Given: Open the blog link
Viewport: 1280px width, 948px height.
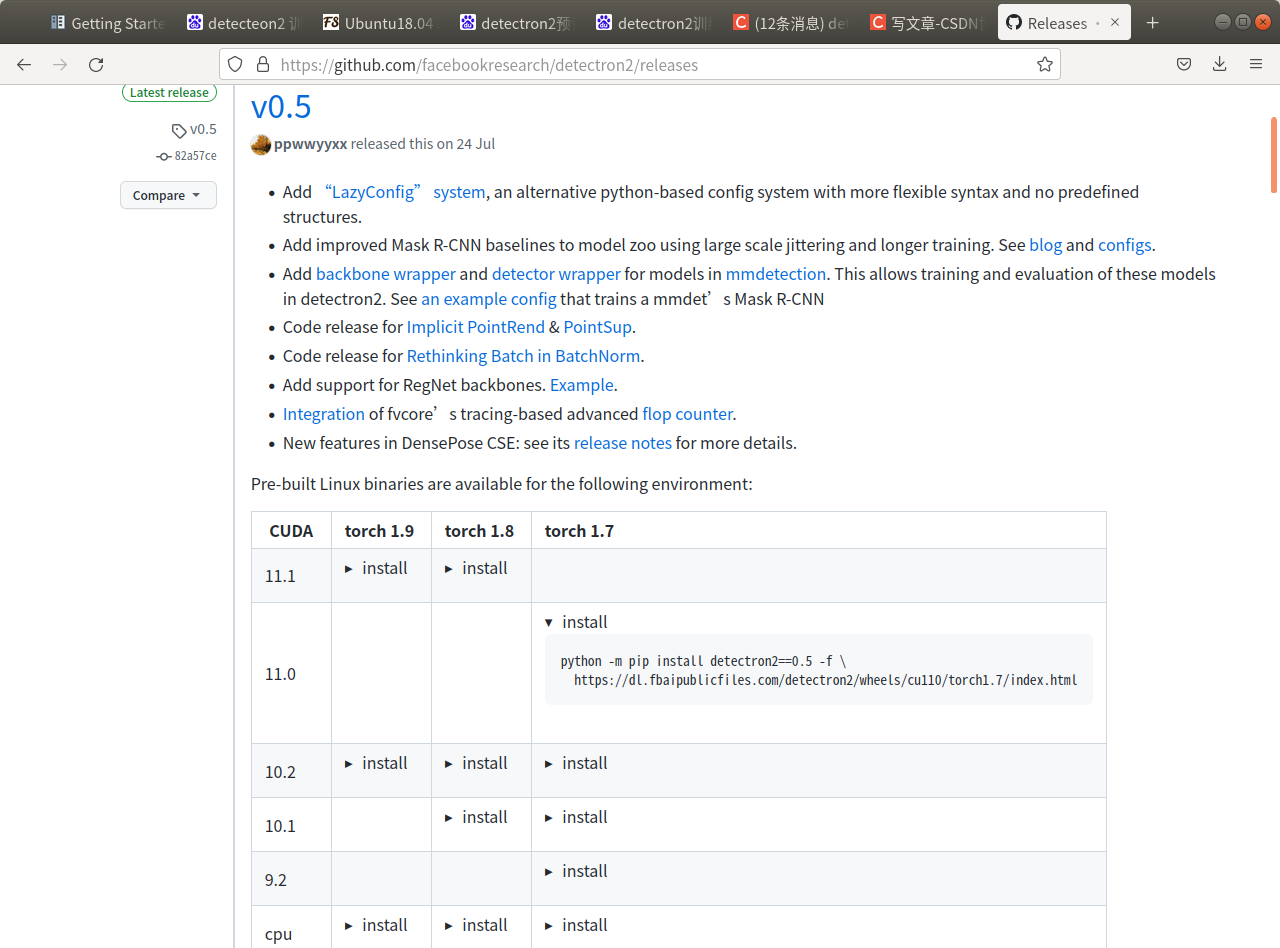Looking at the screenshot, I should coord(1046,245).
